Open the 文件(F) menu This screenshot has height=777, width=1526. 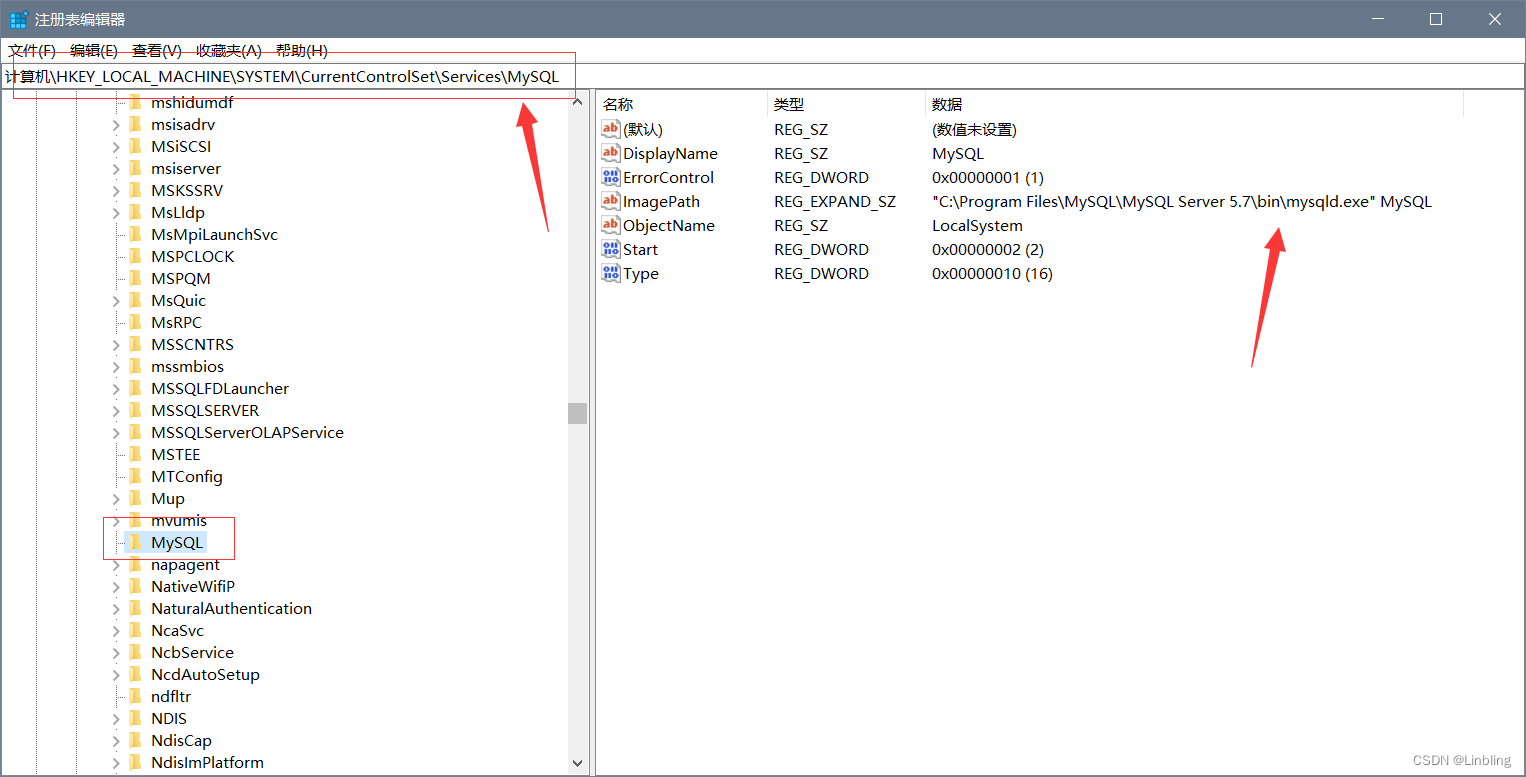(x=32, y=50)
